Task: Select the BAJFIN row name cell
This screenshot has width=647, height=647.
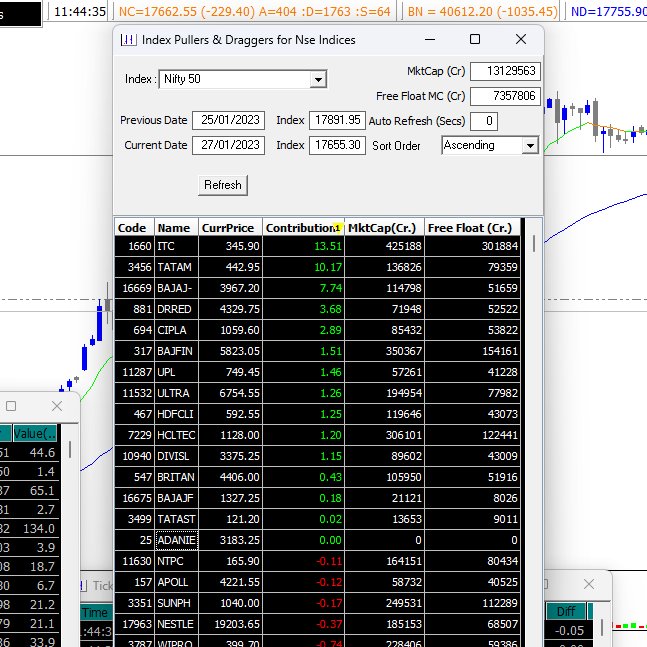Action: (x=177, y=351)
